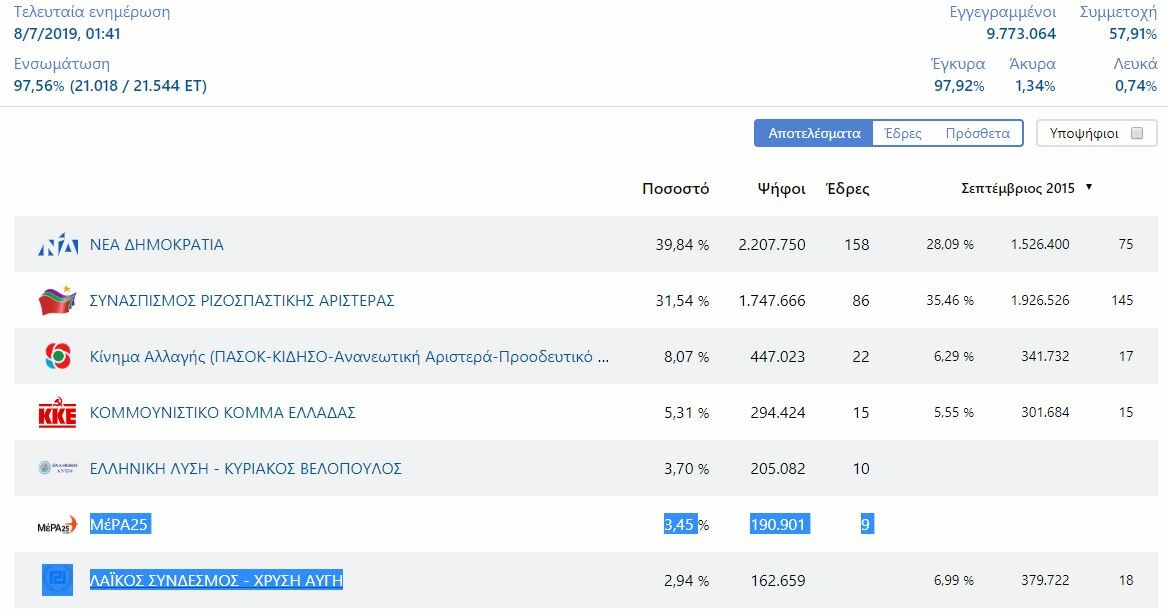Screen dimensions: 1168x614
Task: Open the Σεπτέμβριος 2015 comparison dropdown
Action: (x=1026, y=188)
